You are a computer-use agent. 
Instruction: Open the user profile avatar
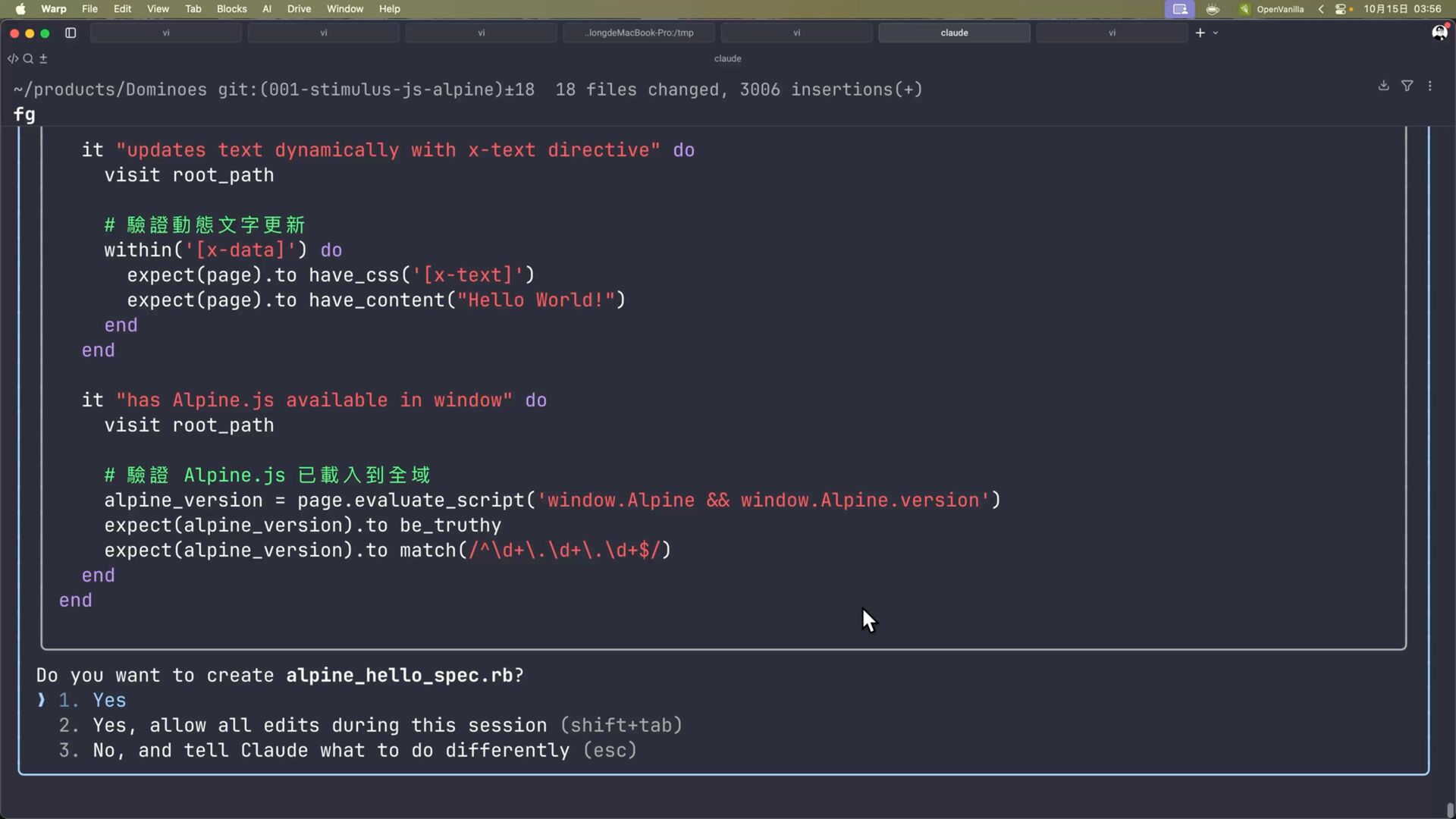pyautogui.click(x=1439, y=33)
